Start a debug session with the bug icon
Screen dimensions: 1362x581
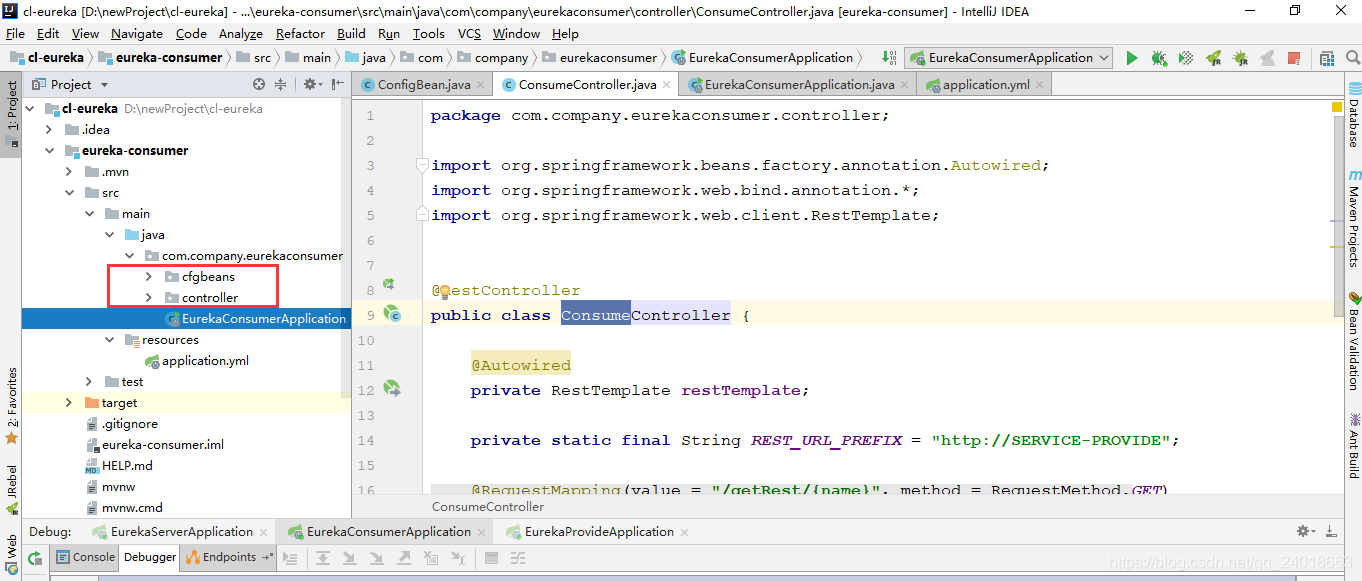tap(1160, 58)
